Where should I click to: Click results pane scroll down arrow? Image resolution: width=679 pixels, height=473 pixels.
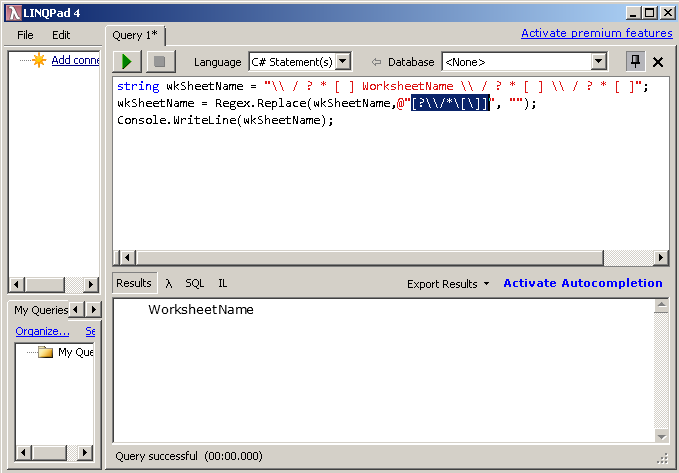pyautogui.click(x=661, y=436)
